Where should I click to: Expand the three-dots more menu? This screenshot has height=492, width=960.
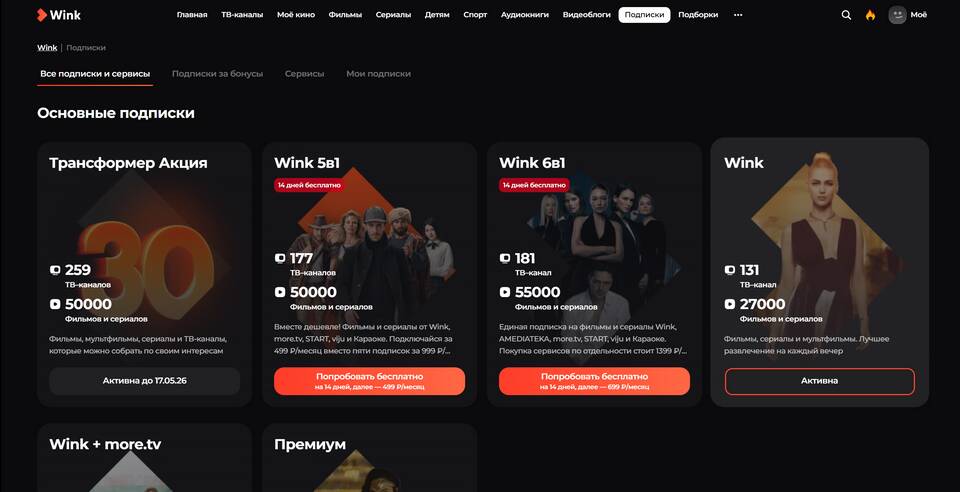[x=738, y=15]
